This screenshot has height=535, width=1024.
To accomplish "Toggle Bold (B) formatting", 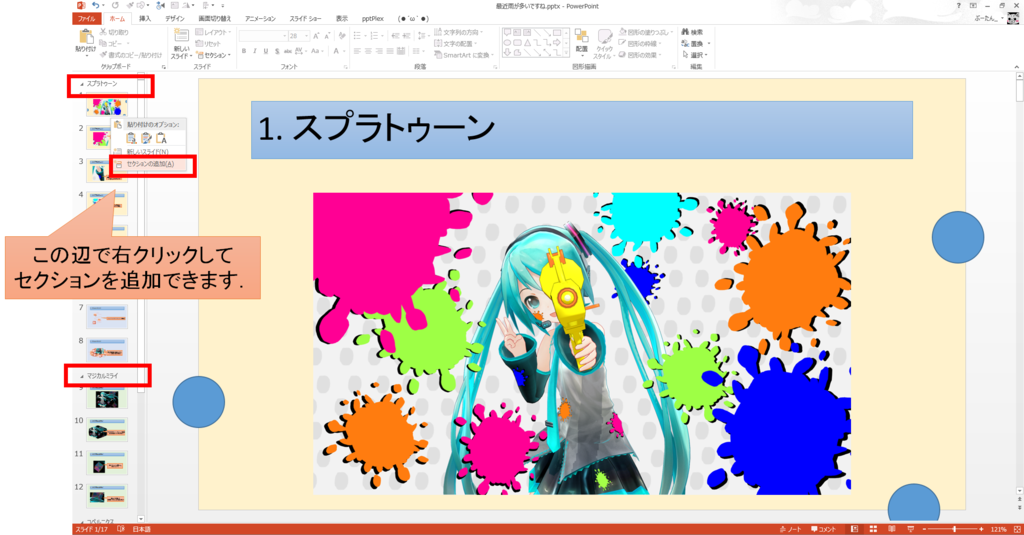I will point(244,51).
